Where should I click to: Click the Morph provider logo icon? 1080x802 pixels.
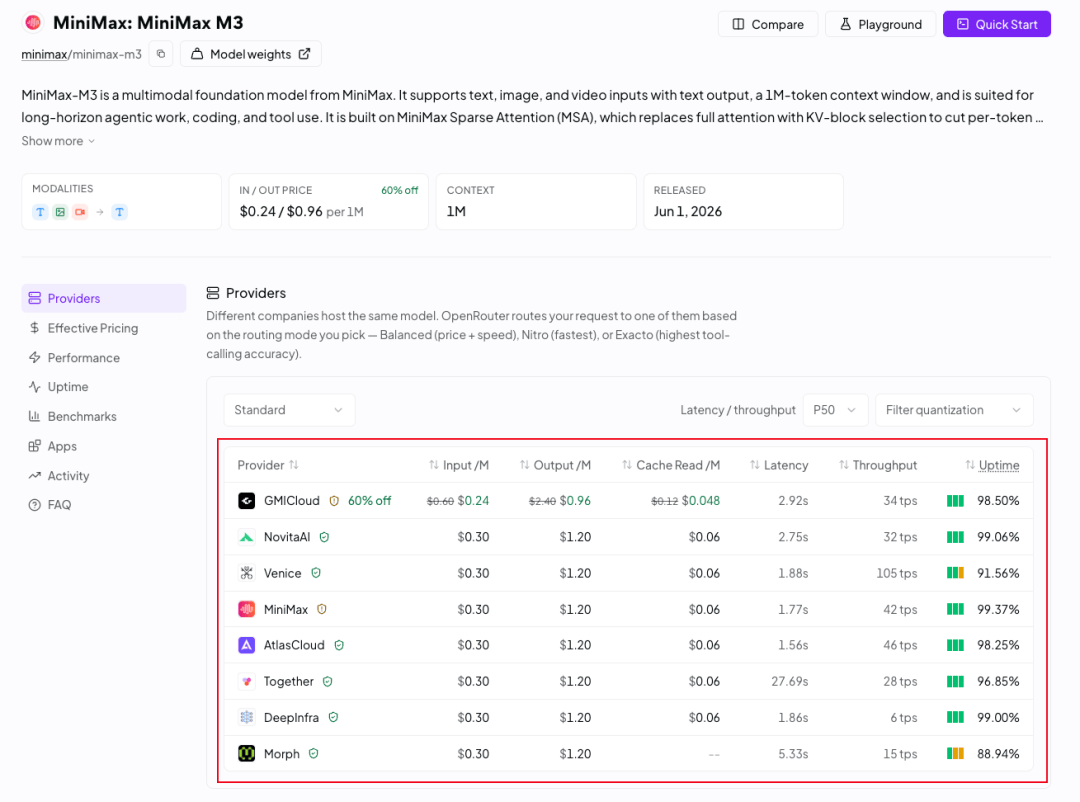[247, 754]
